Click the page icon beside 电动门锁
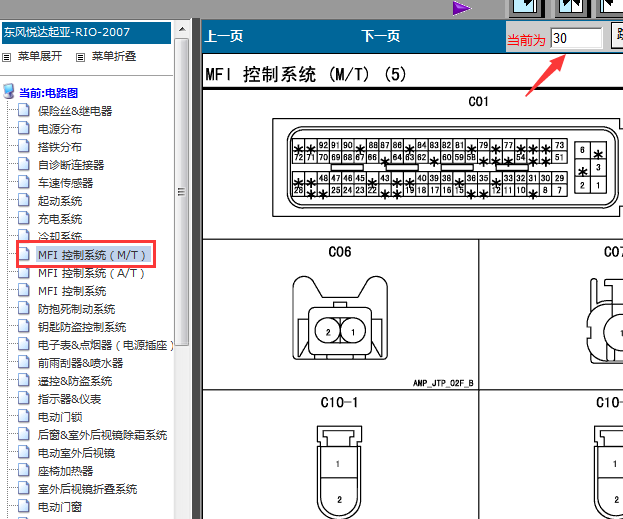 pos(24,416)
